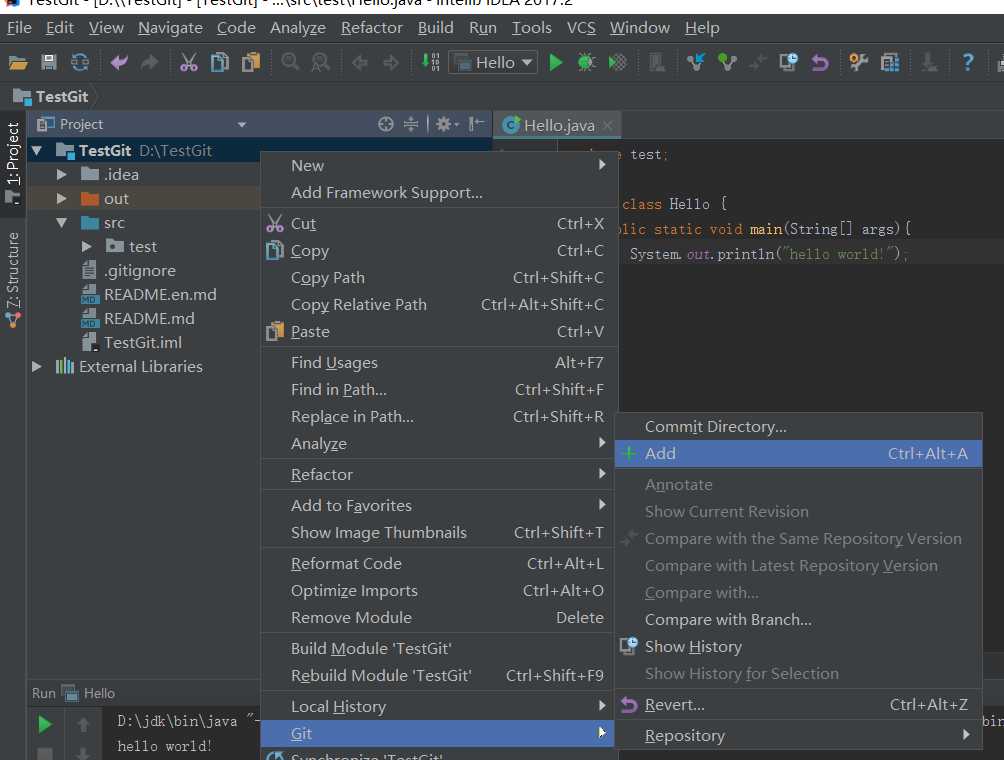Screen dimensions: 1004x760
Task: Collapse the src folder node
Action: point(61,223)
